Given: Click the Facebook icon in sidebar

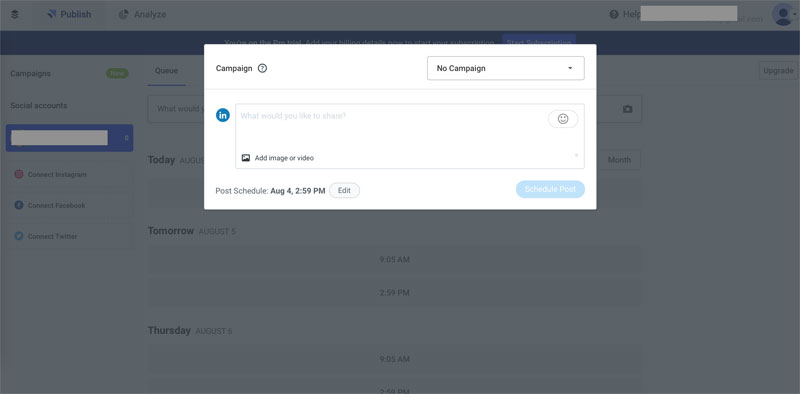Looking at the screenshot, I should [19, 205].
